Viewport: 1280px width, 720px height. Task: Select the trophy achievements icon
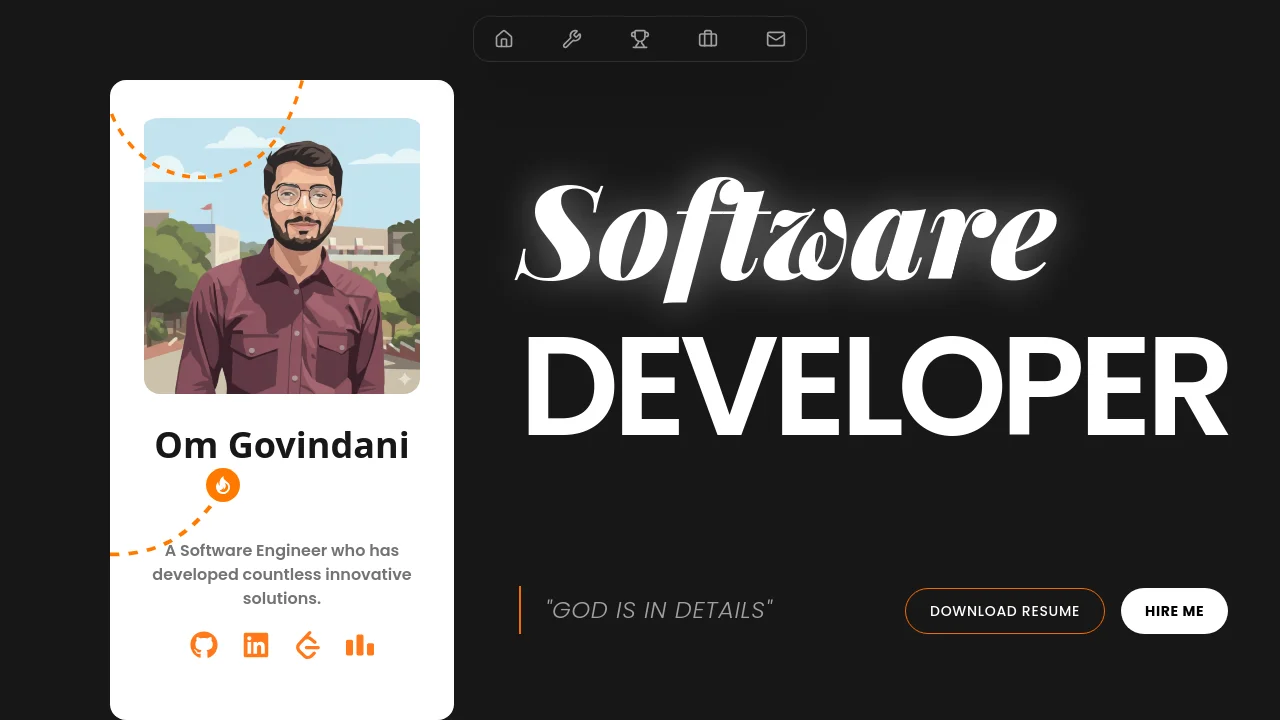pos(640,39)
